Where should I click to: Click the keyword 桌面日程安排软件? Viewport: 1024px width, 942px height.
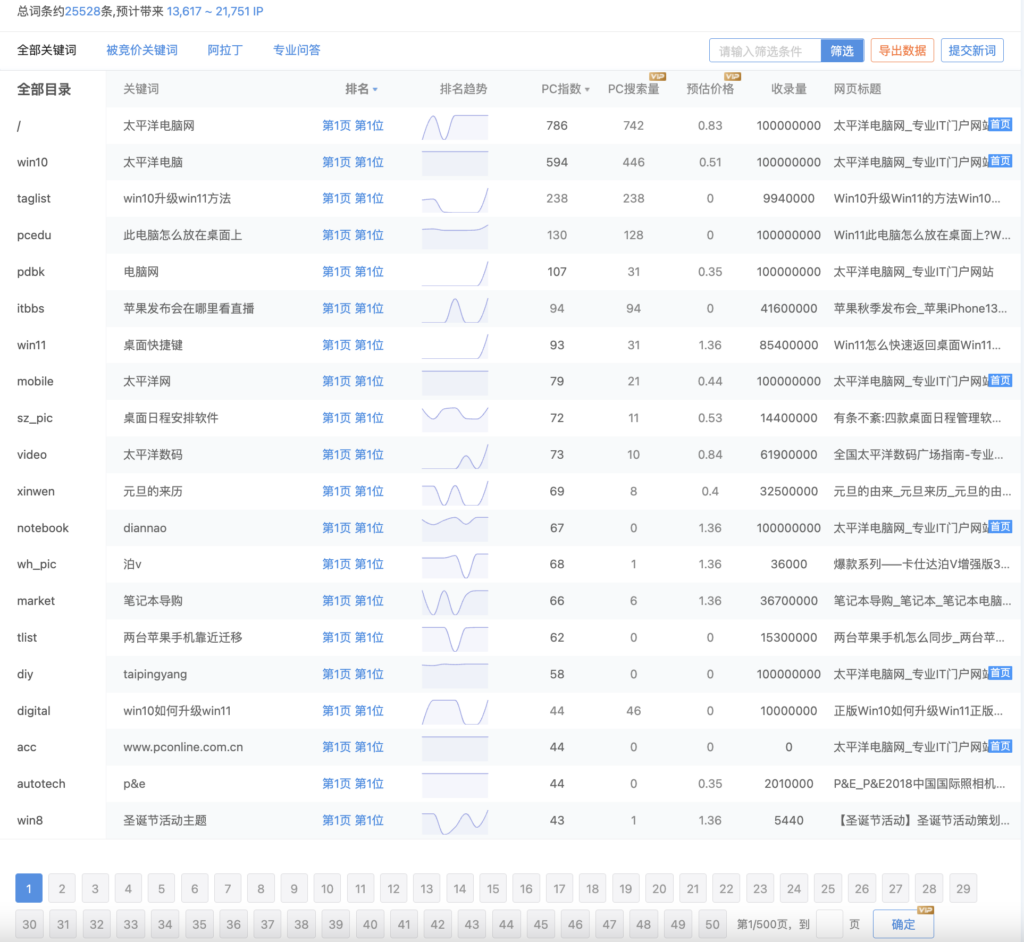click(x=171, y=418)
